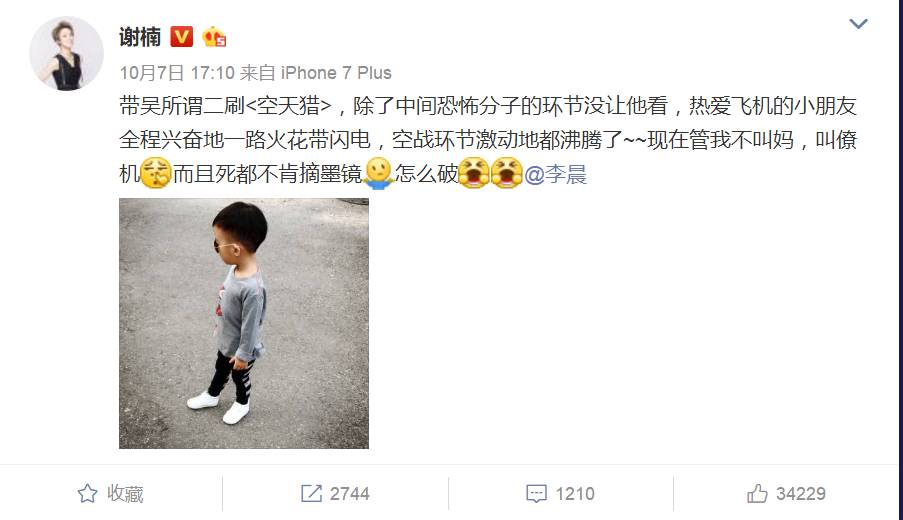The height and width of the screenshot is (520, 903).
Task: Open 谢楠's profile avatar picture
Action: [67, 54]
